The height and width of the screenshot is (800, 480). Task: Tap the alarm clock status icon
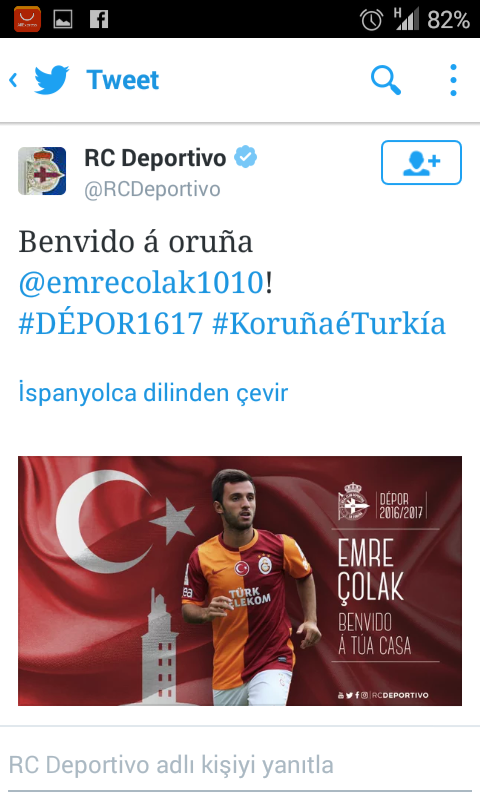tap(371, 20)
